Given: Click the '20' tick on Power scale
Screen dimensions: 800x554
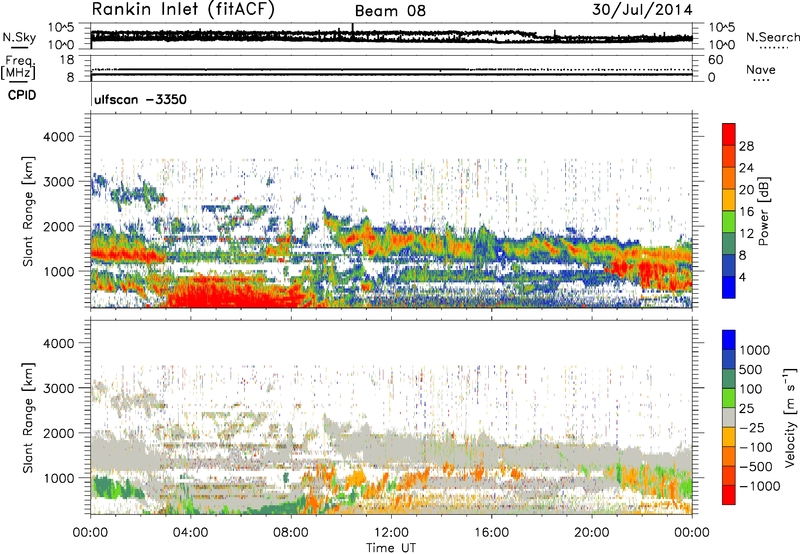Looking at the screenshot, I should [x=746, y=190].
